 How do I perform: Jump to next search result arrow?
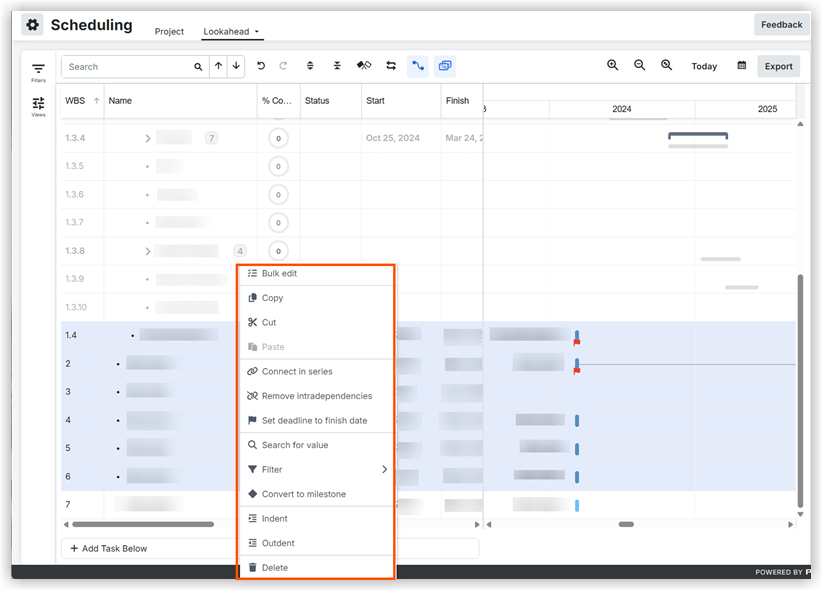coord(236,66)
